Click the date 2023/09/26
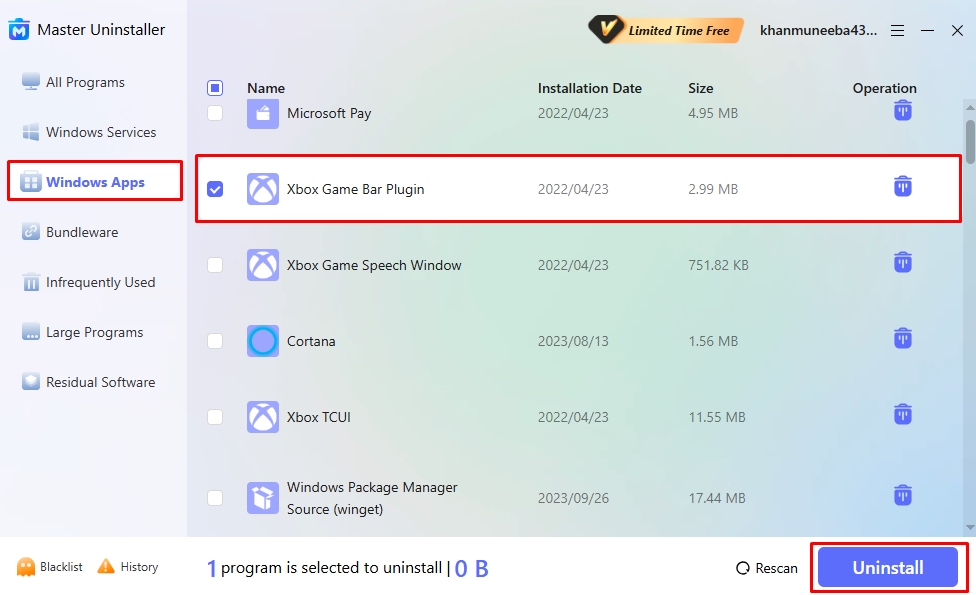The image size is (976, 595). [573, 498]
